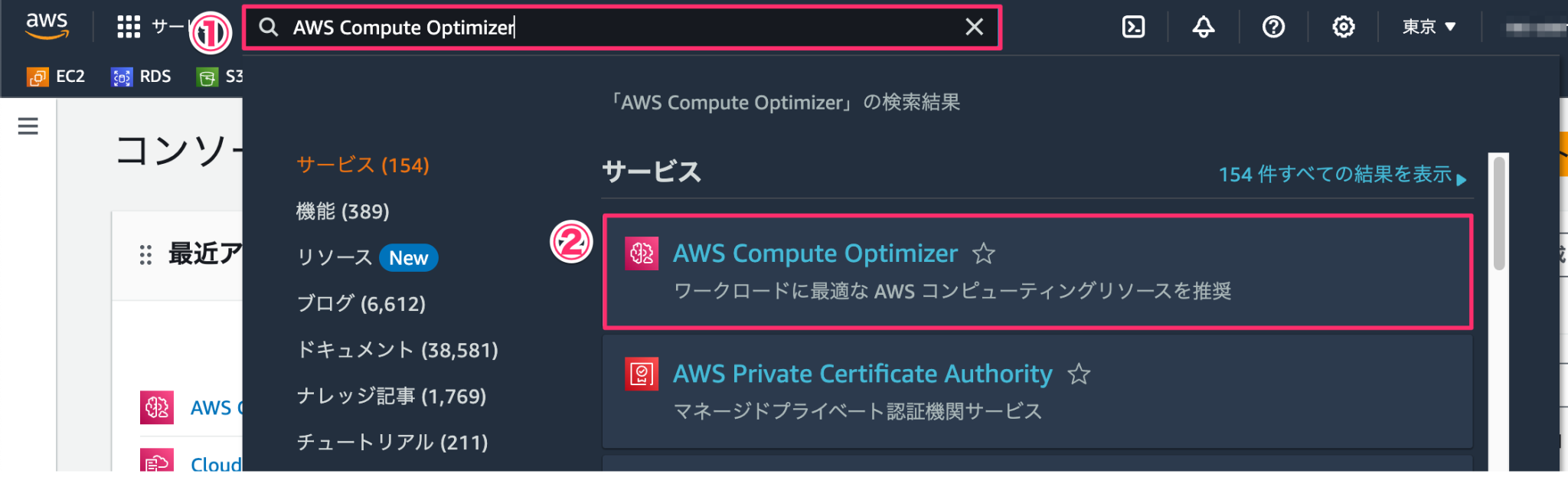Image resolution: width=1568 pixels, height=500 pixels.
Task: Star AWS Private Certificate Authority as favorite
Action: pos(1080,375)
